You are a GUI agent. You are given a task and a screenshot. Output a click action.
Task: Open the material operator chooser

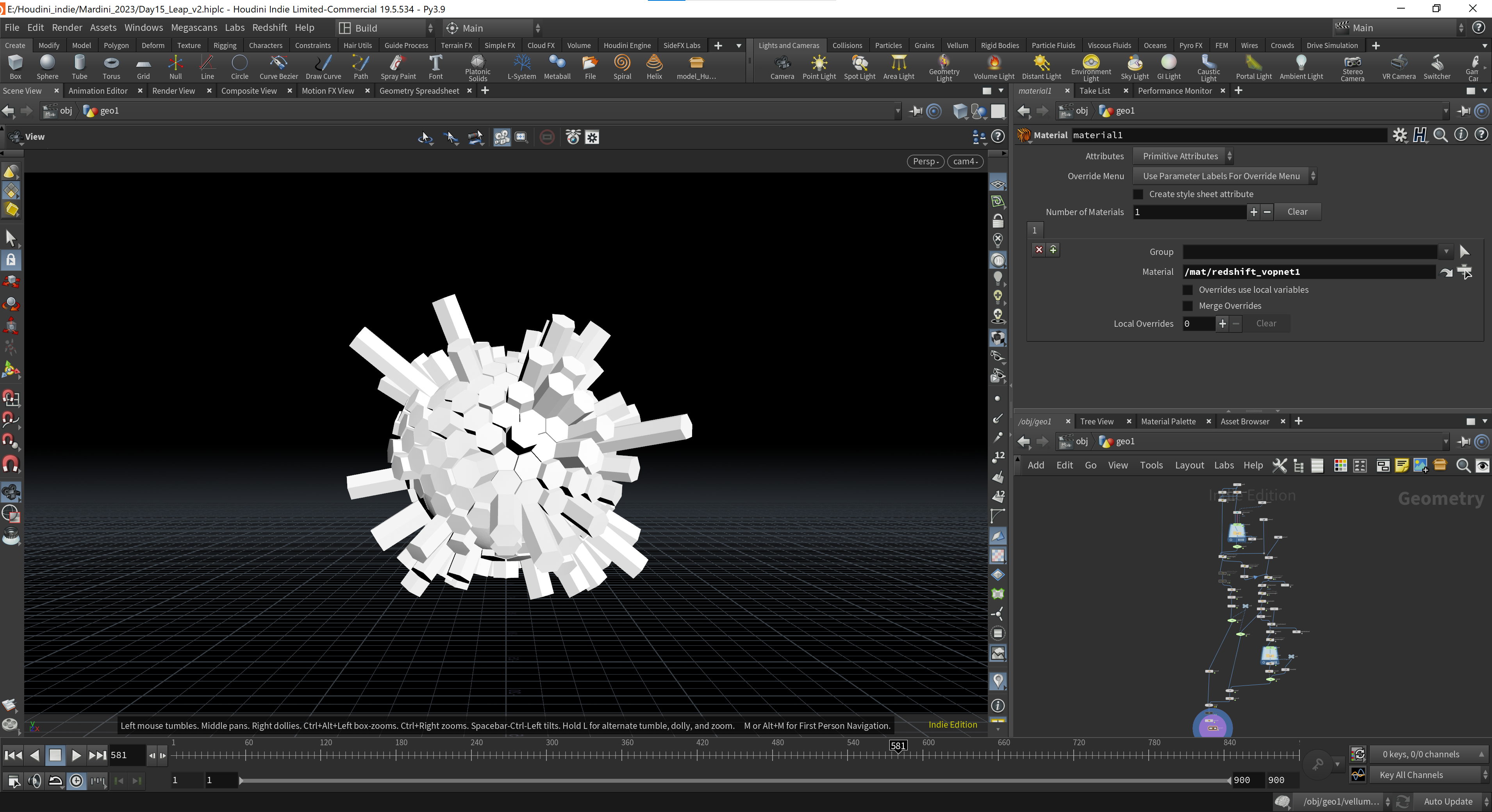[x=1465, y=271]
